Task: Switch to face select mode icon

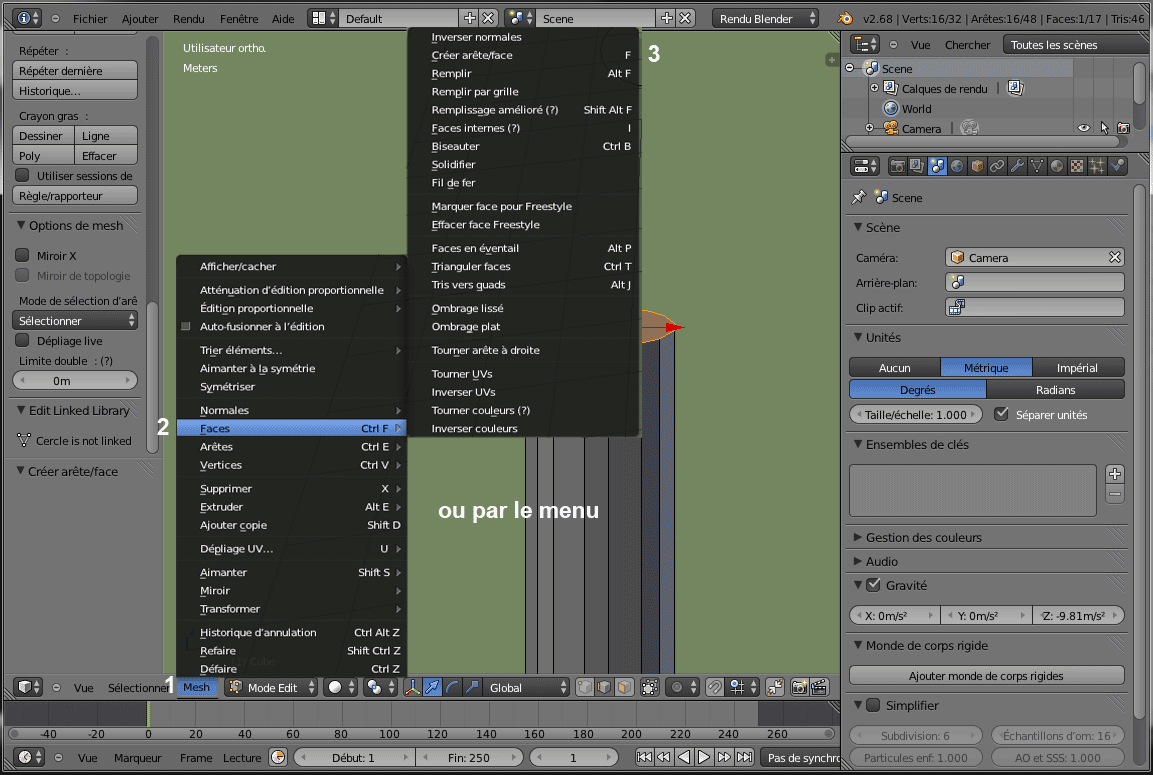Action: pos(624,688)
